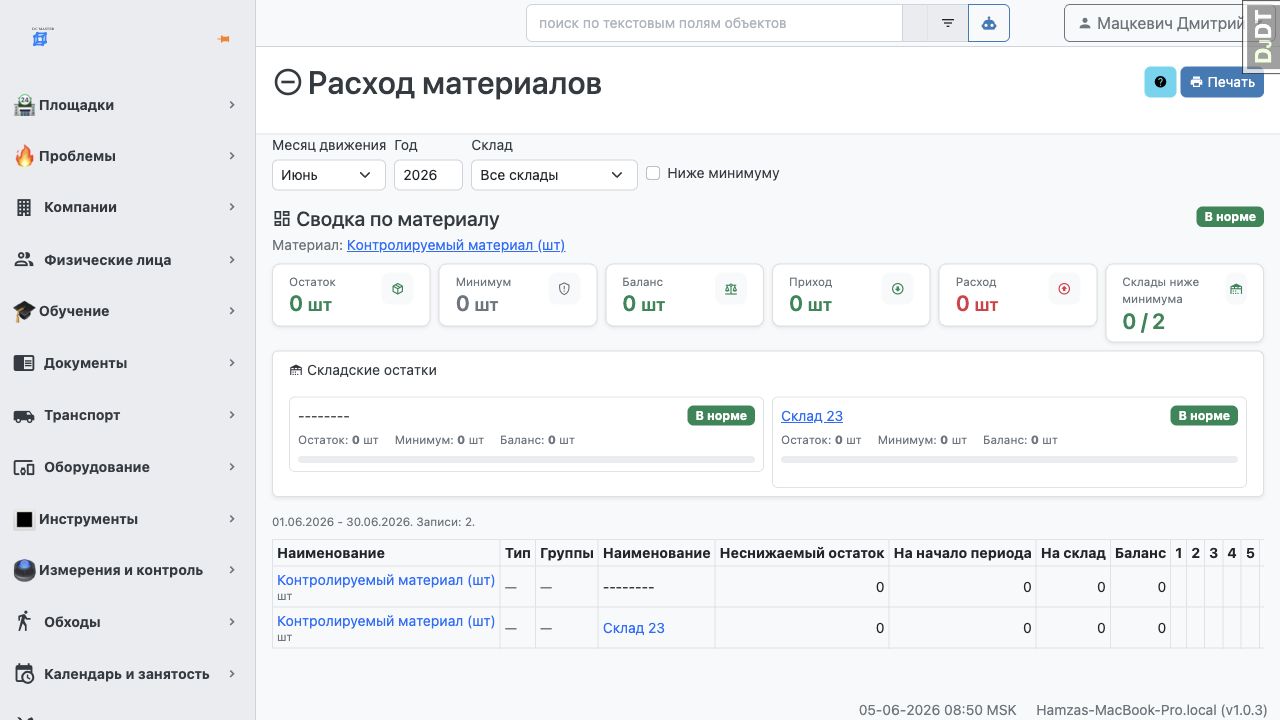1280x720 pixels.
Task: Click the box icon in the Остаток card
Action: 398,289
